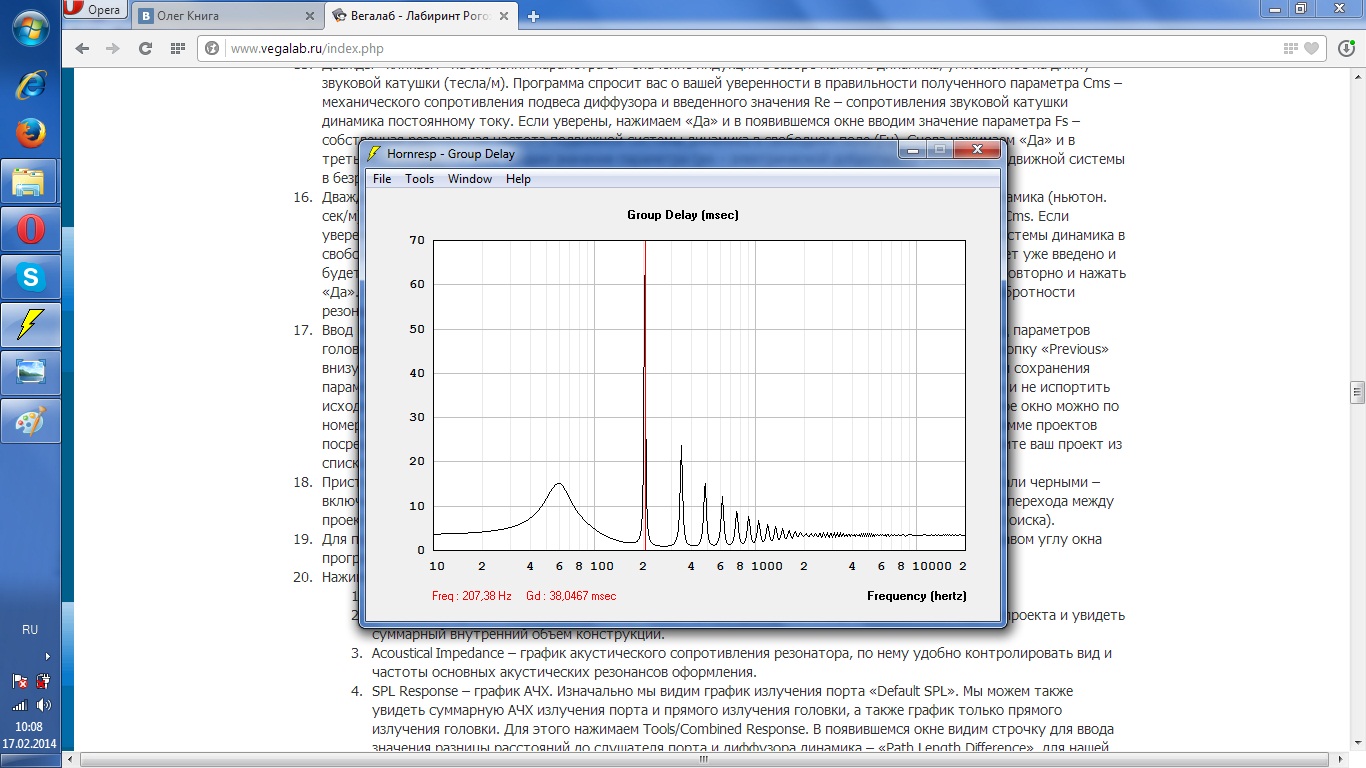This screenshot has height=768, width=1366.
Task: Show hidden system tray icons
Action: [47, 657]
